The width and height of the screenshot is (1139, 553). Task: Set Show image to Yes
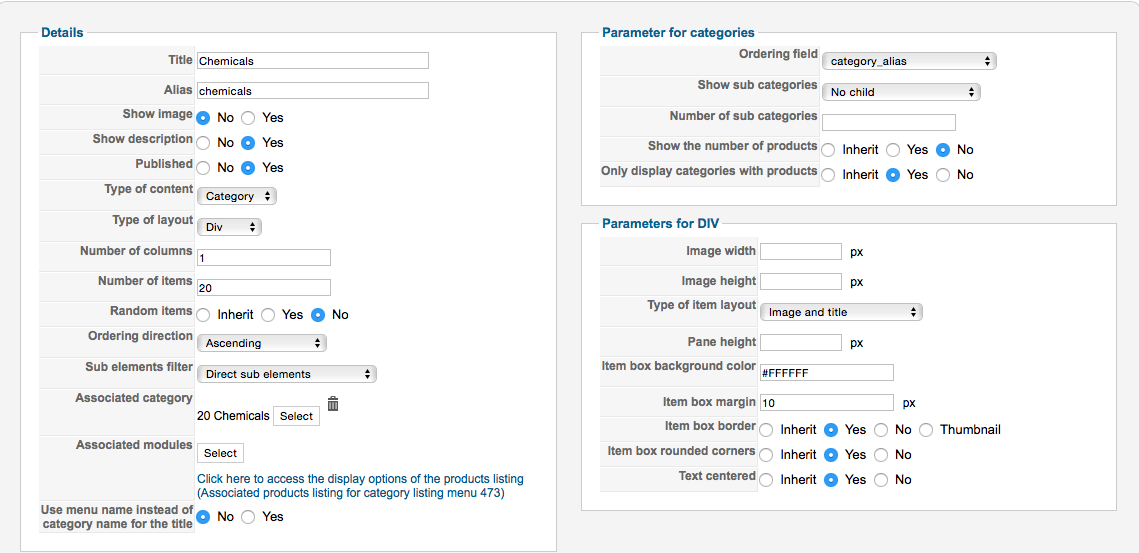[x=249, y=118]
